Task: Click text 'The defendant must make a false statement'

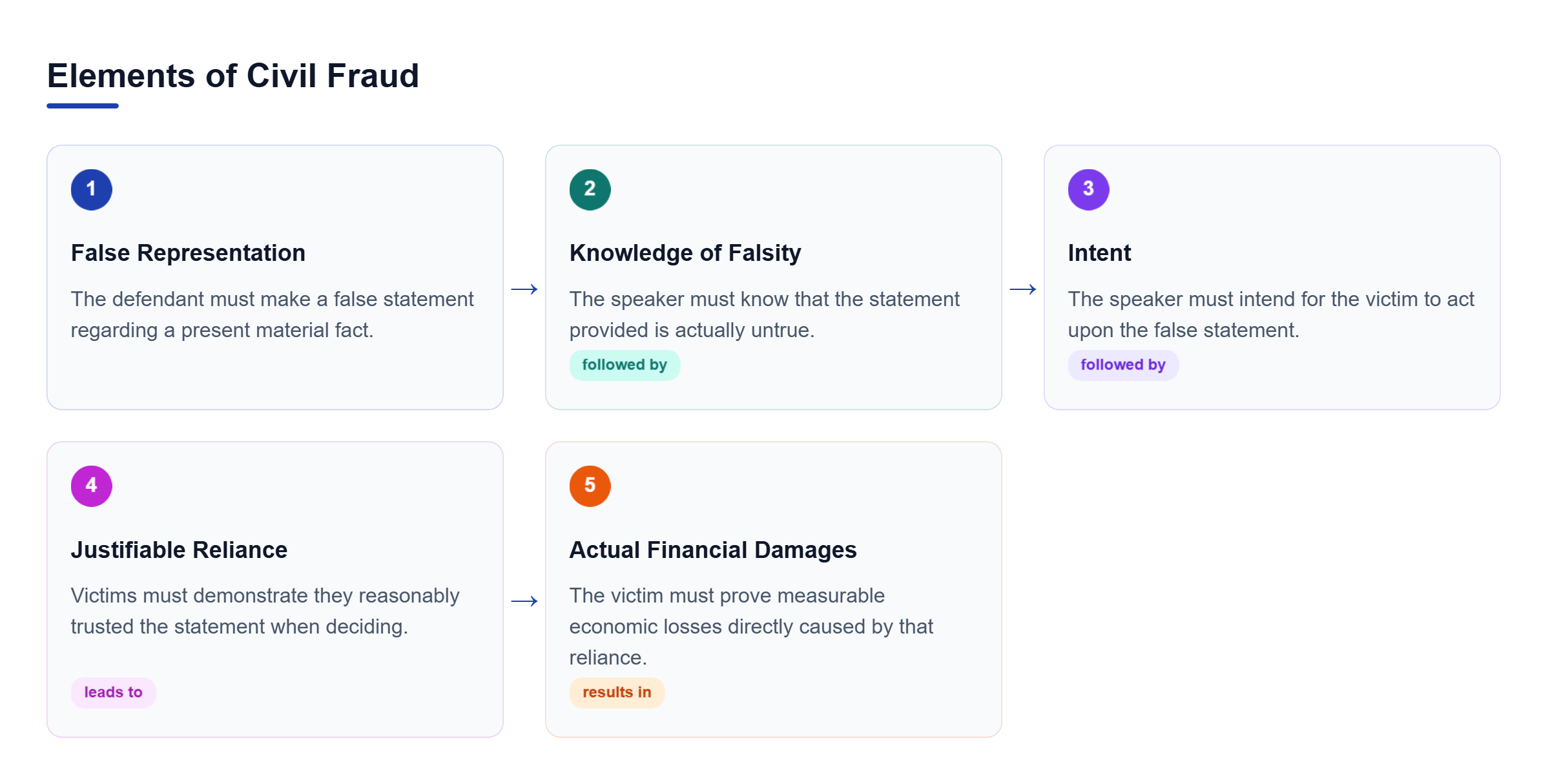Action: [272, 299]
